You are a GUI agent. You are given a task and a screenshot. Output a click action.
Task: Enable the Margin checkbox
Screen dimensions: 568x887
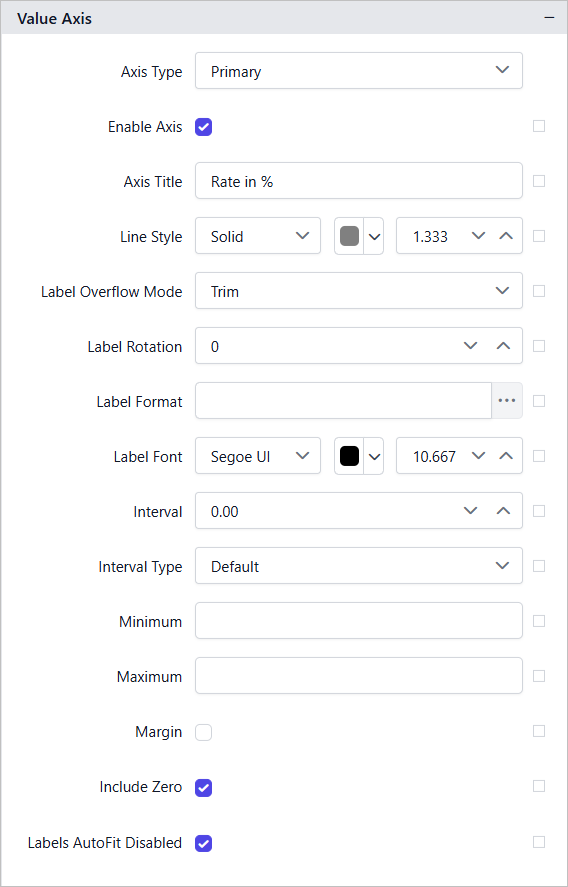point(204,733)
